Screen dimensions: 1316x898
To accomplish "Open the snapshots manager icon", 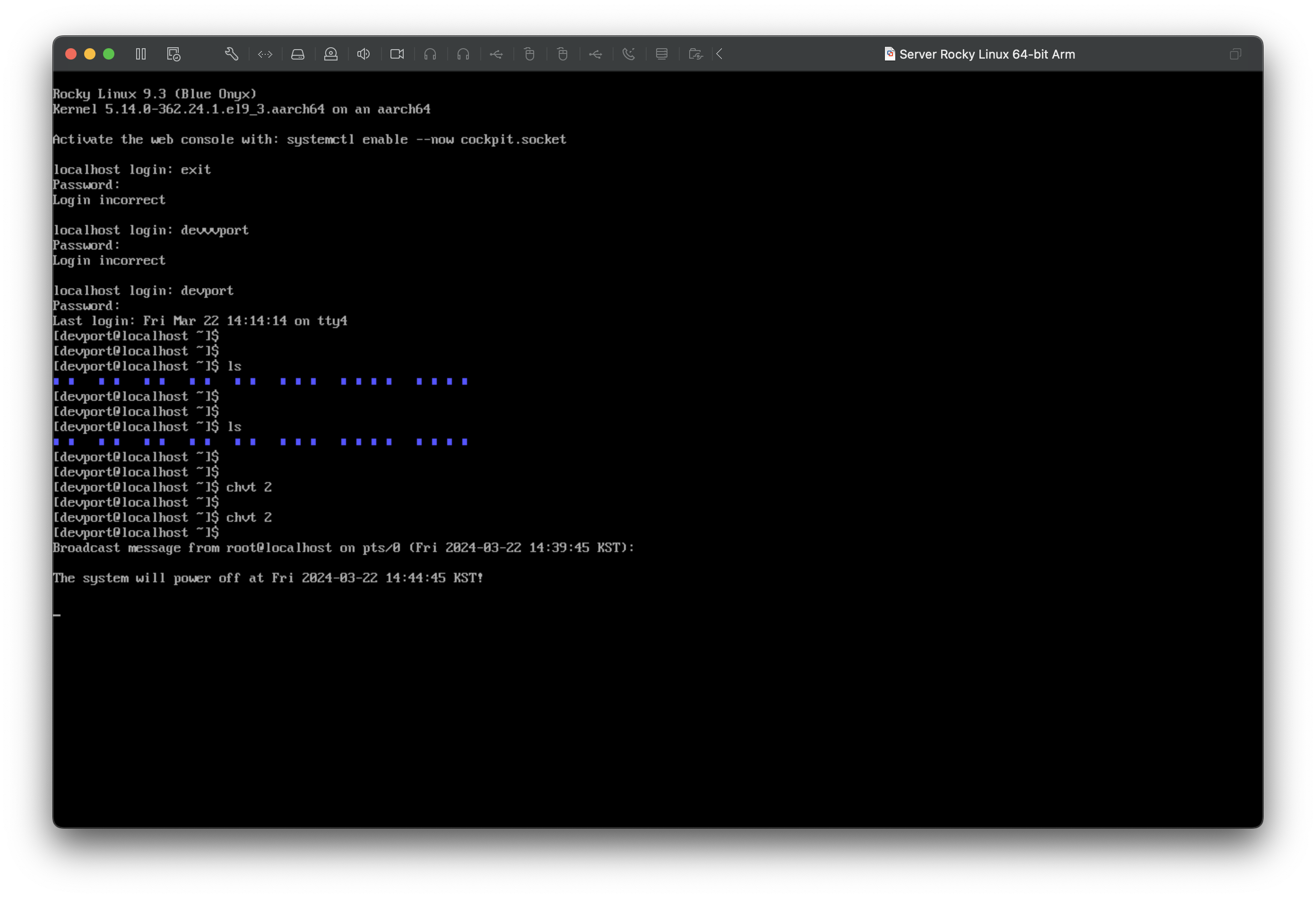I will pyautogui.click(x=173, y=54).
